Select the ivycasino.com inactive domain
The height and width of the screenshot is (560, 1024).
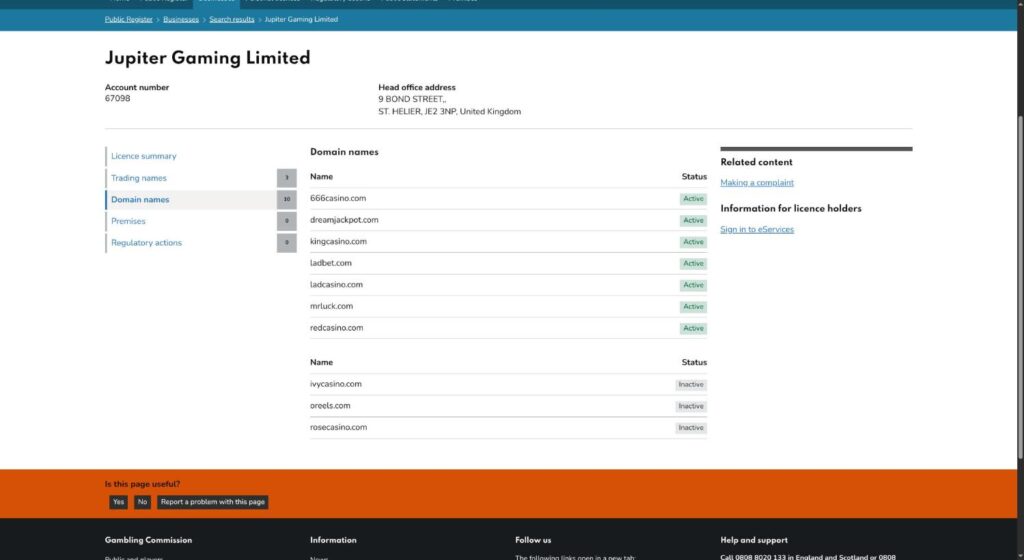(336, 384)
